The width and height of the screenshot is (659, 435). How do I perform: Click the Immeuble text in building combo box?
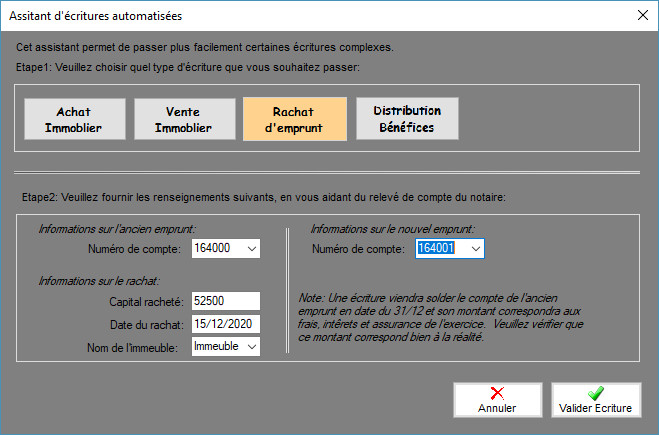pyautogui.click(x=215, y=346)
